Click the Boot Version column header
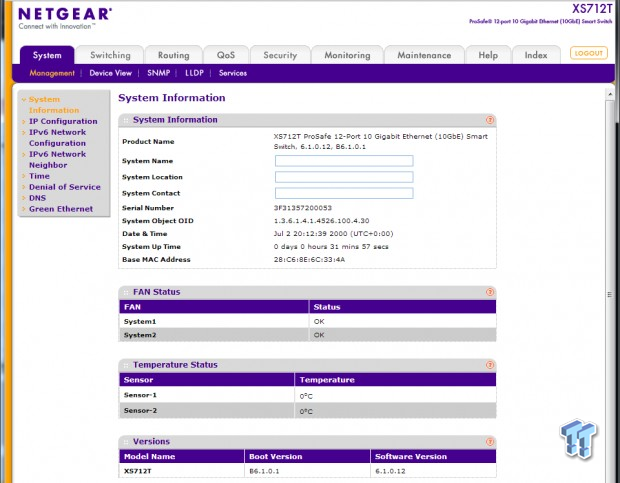Viewport: 620px width, 483px height. (307, 457)
